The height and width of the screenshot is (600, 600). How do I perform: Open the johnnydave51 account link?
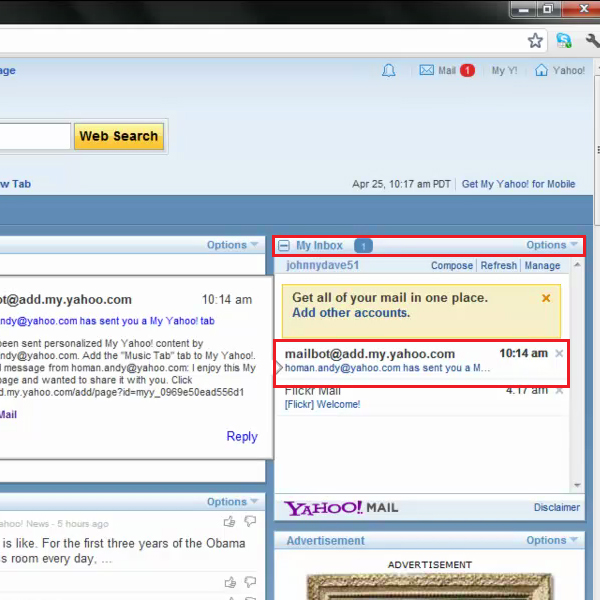323,265
